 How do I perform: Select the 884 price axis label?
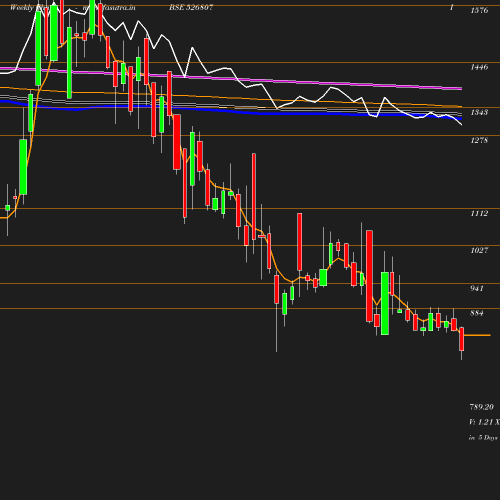pos(477,313)
